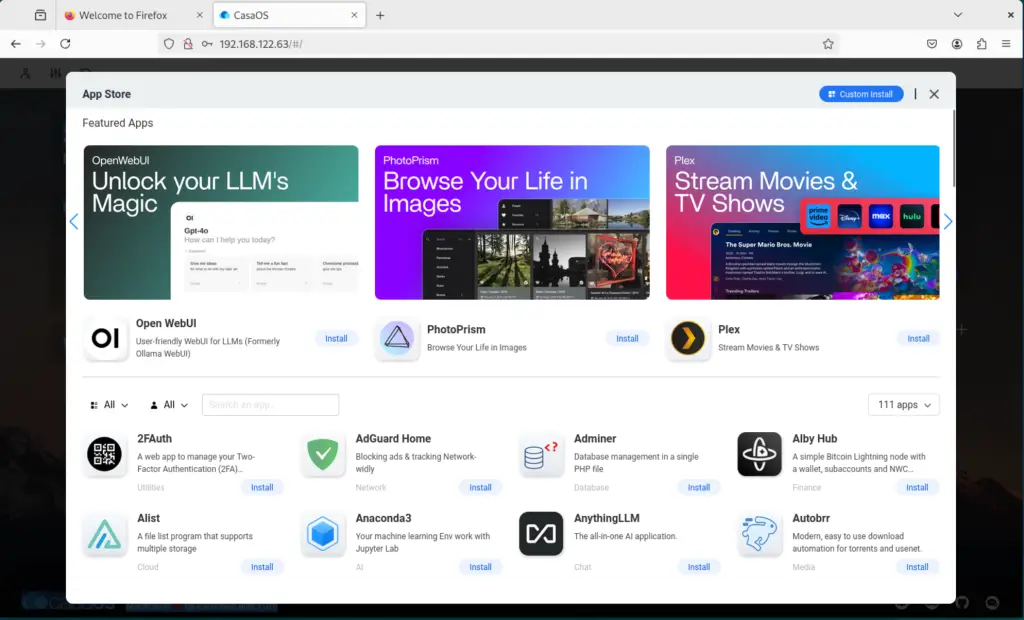Open the '111 apps' dropdown
1024x620 pixels.
point(903,405)
